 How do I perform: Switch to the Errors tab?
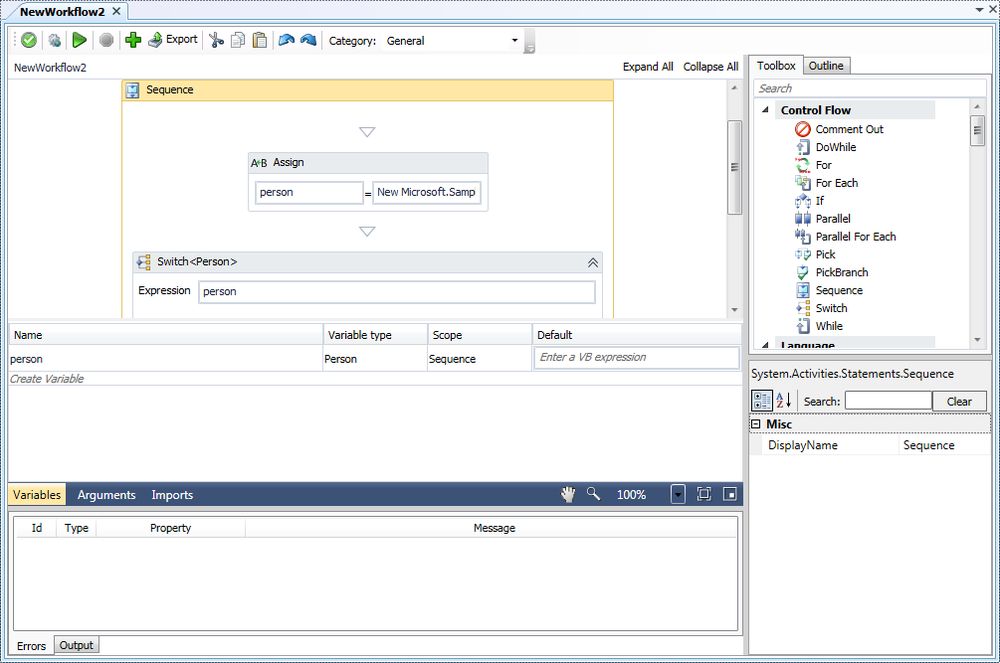point(31,646)
